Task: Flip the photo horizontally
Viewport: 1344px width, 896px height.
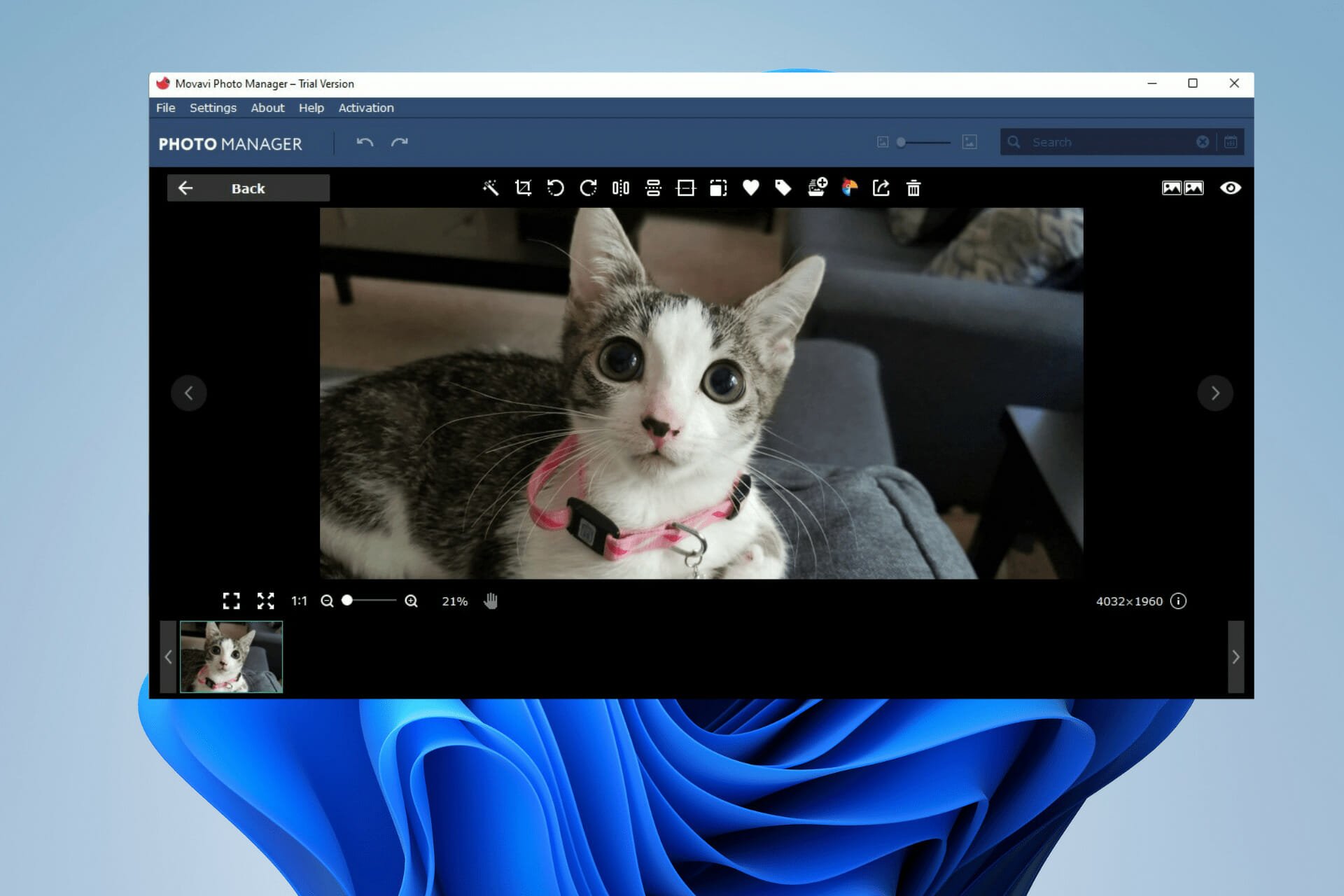Action: pos(620,188)
